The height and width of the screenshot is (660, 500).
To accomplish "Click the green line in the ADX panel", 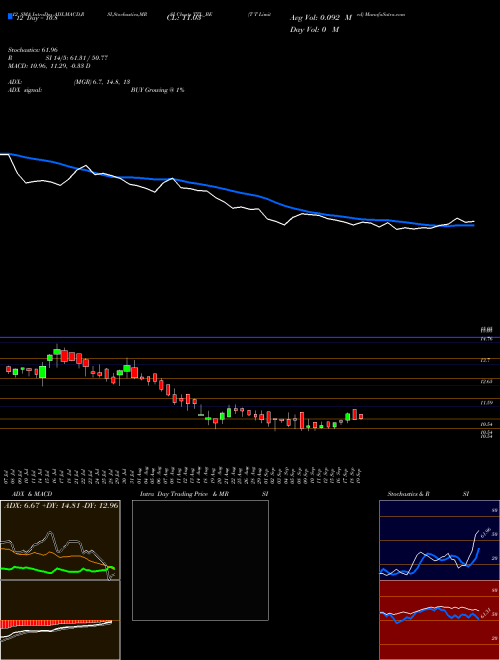I will 57,570.
